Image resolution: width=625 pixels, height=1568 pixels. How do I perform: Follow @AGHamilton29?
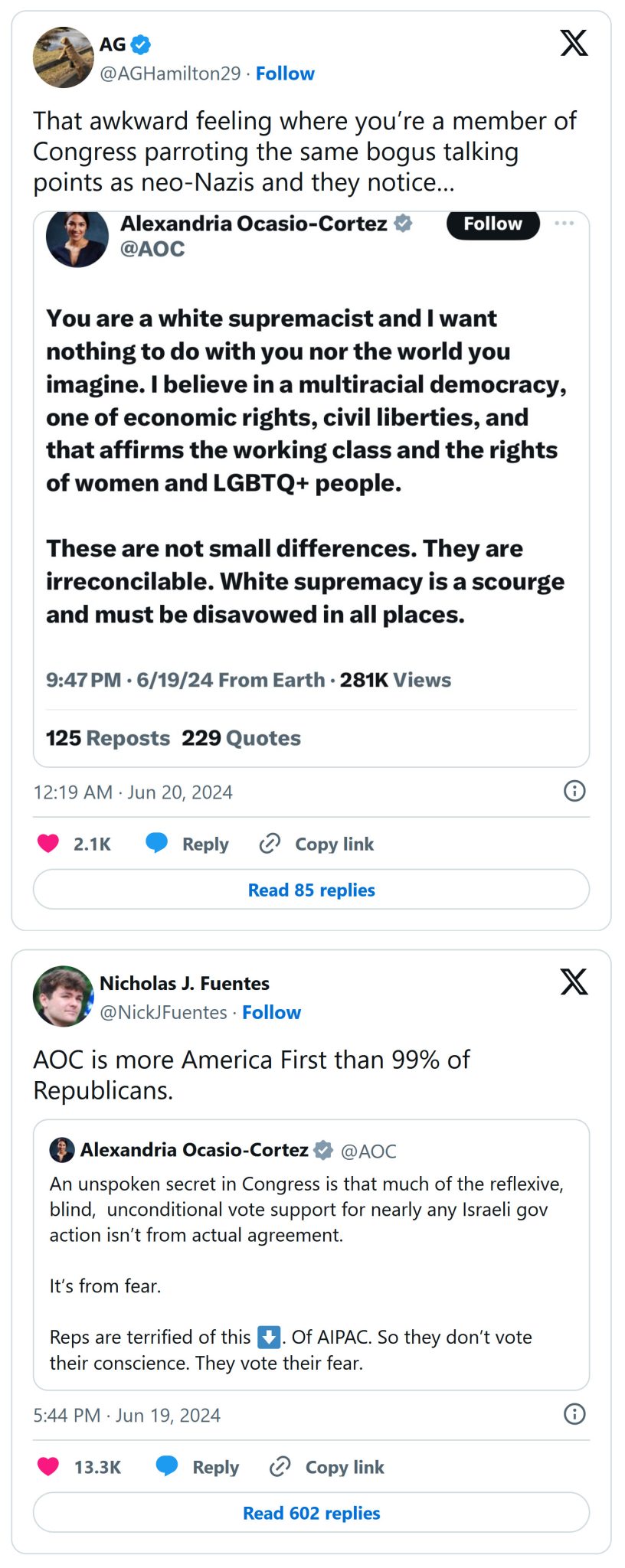pos(285,73)
